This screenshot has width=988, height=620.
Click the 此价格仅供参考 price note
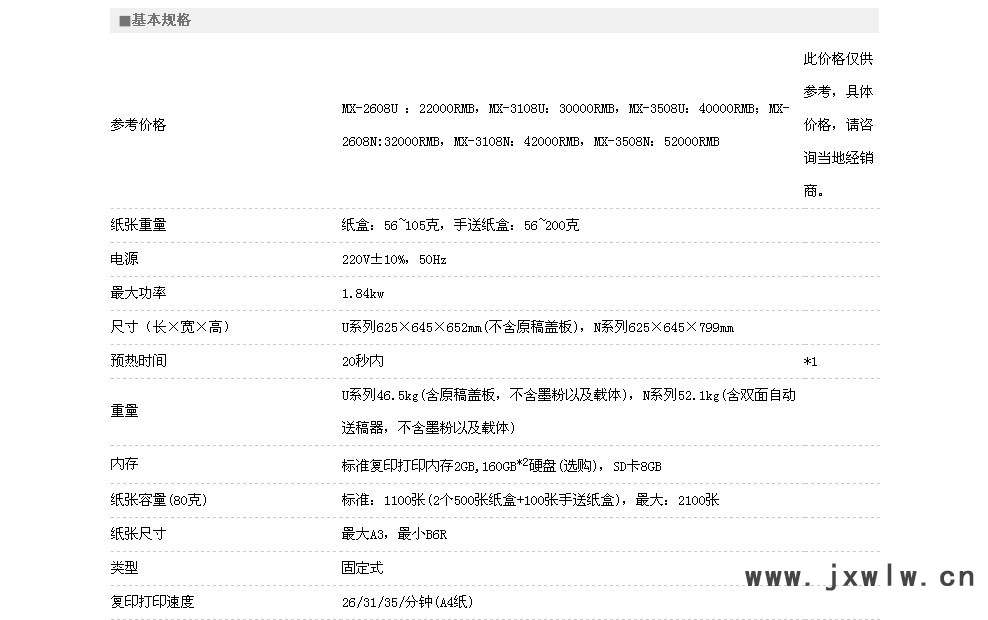(x=838, y=125)
